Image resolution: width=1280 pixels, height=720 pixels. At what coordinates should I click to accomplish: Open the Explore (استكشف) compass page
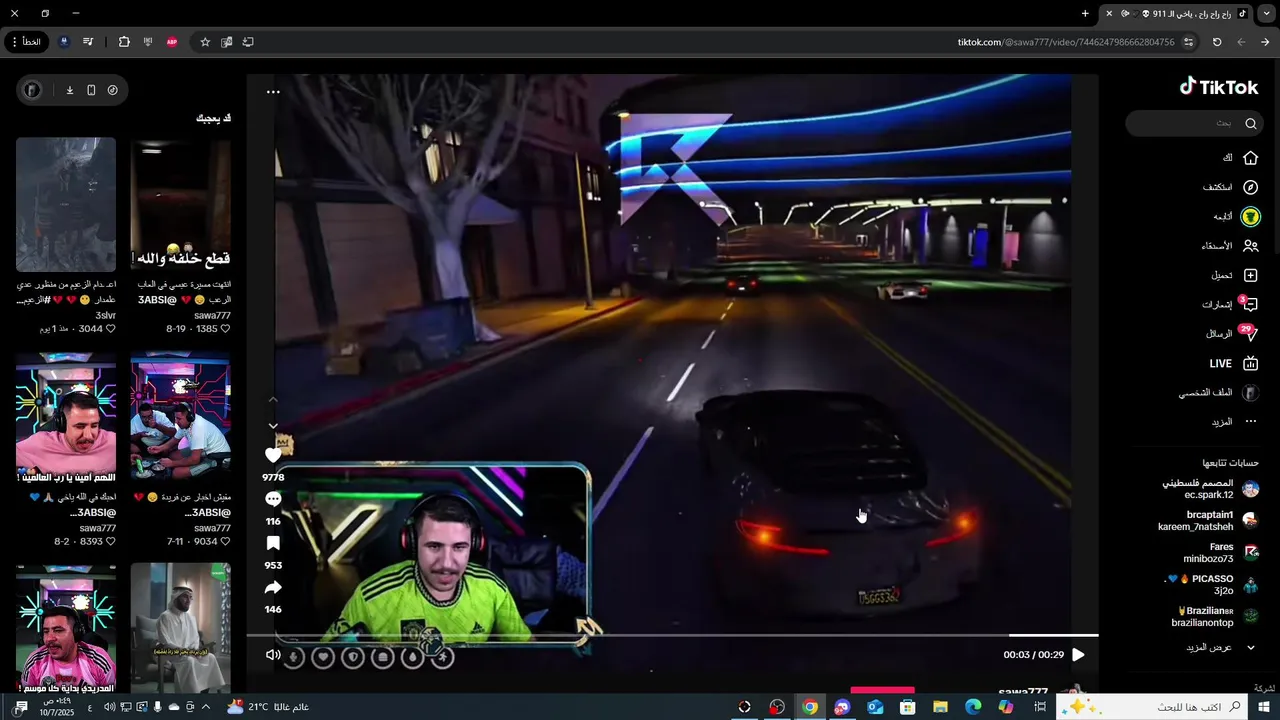click(1230, 187)
